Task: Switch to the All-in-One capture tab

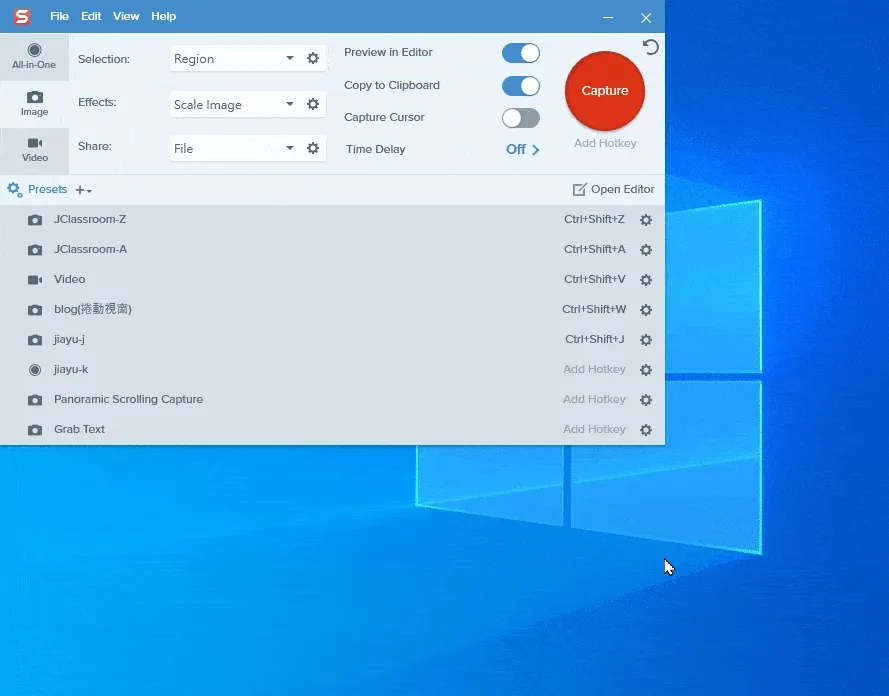Action: coord(34,57)
